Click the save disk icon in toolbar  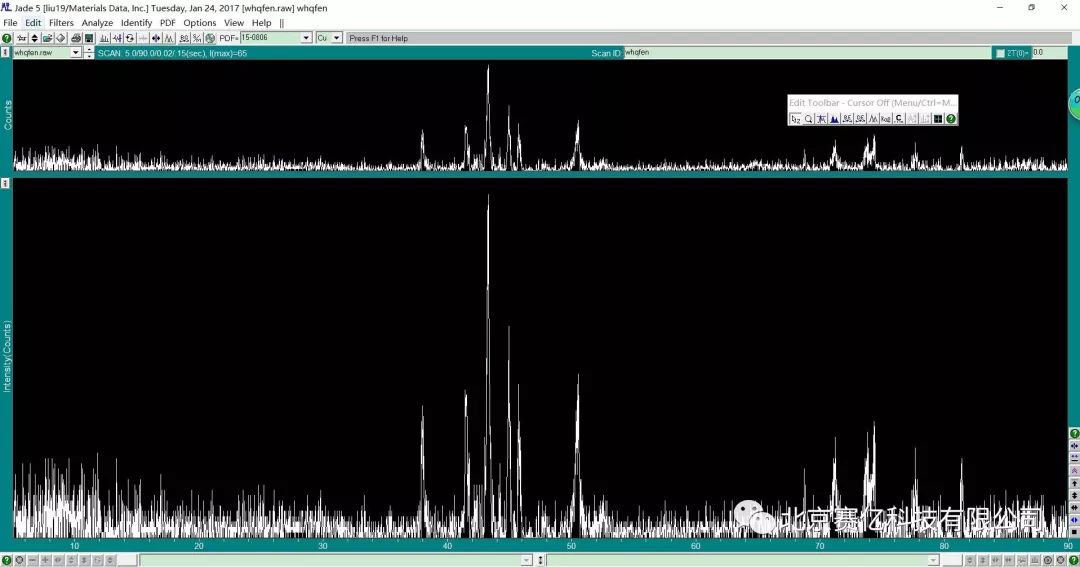click(89, 38)
